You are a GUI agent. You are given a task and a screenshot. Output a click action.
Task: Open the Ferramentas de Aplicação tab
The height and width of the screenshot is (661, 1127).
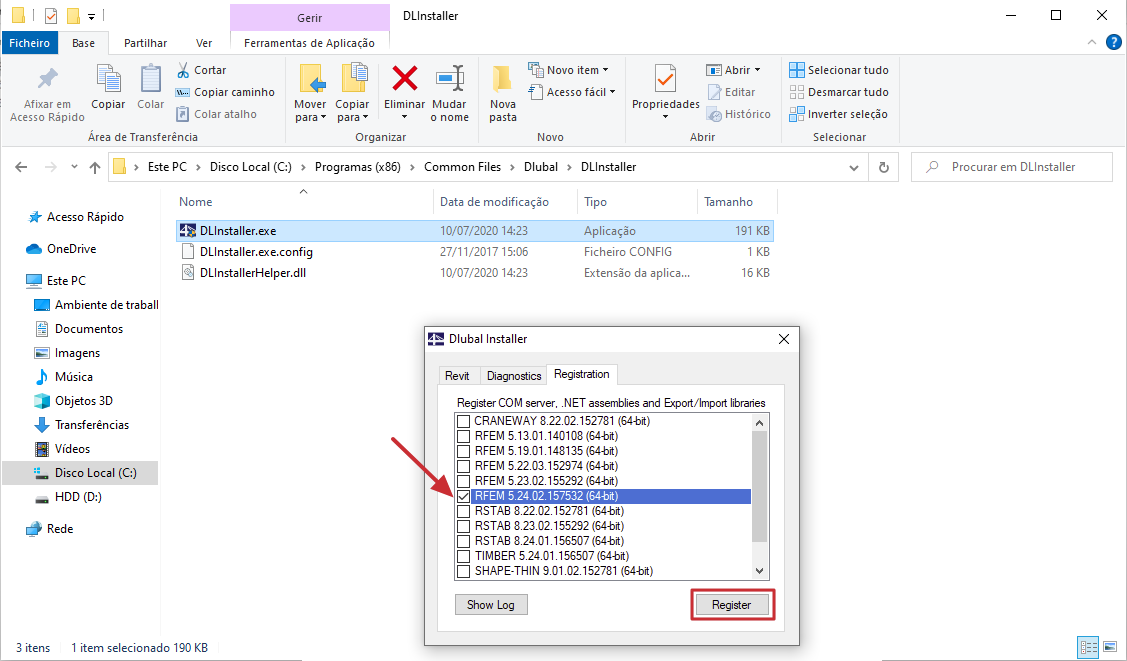pos(309,43)
